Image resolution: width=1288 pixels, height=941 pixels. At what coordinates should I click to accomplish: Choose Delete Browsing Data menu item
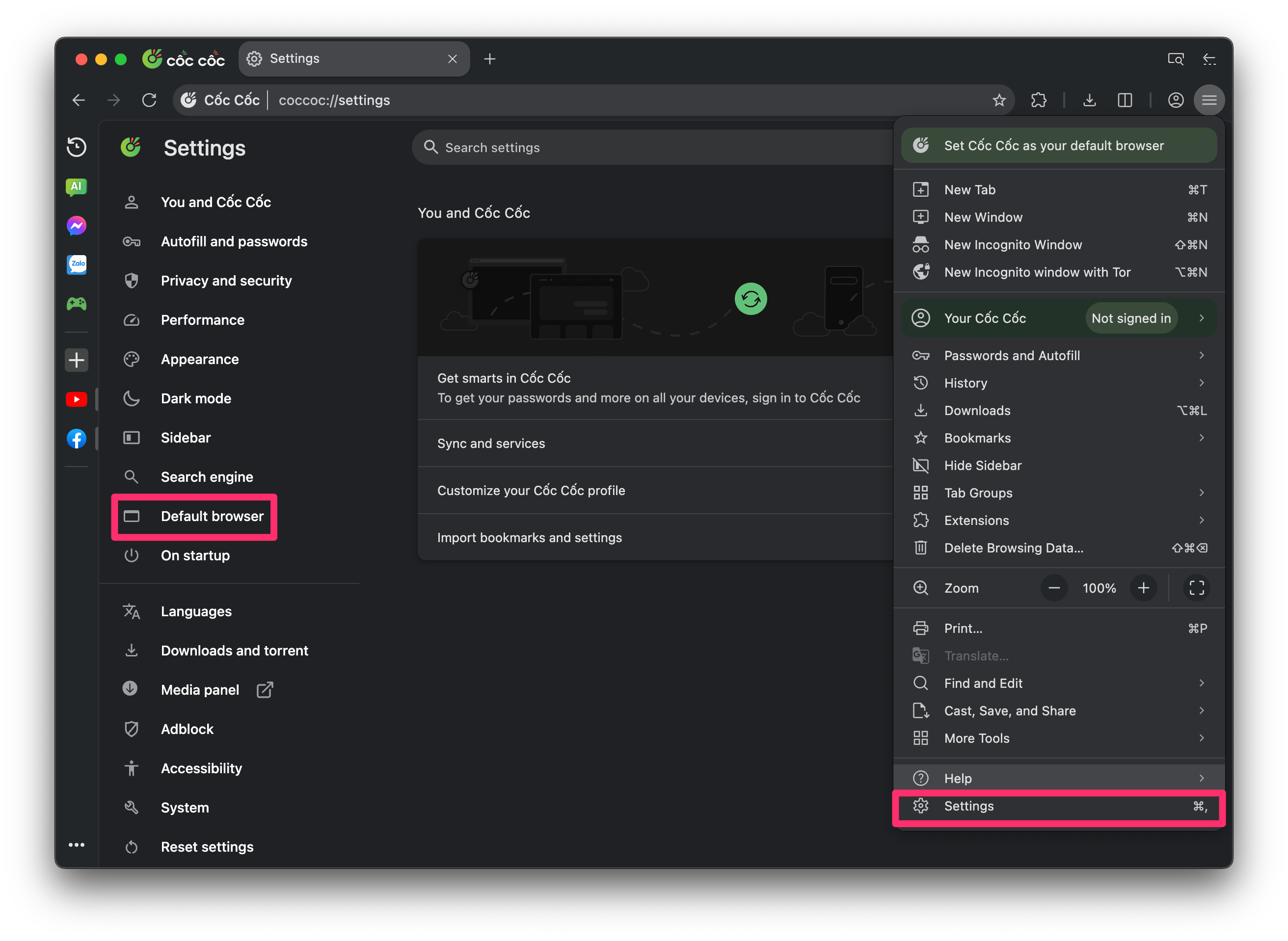[1059, 548]
